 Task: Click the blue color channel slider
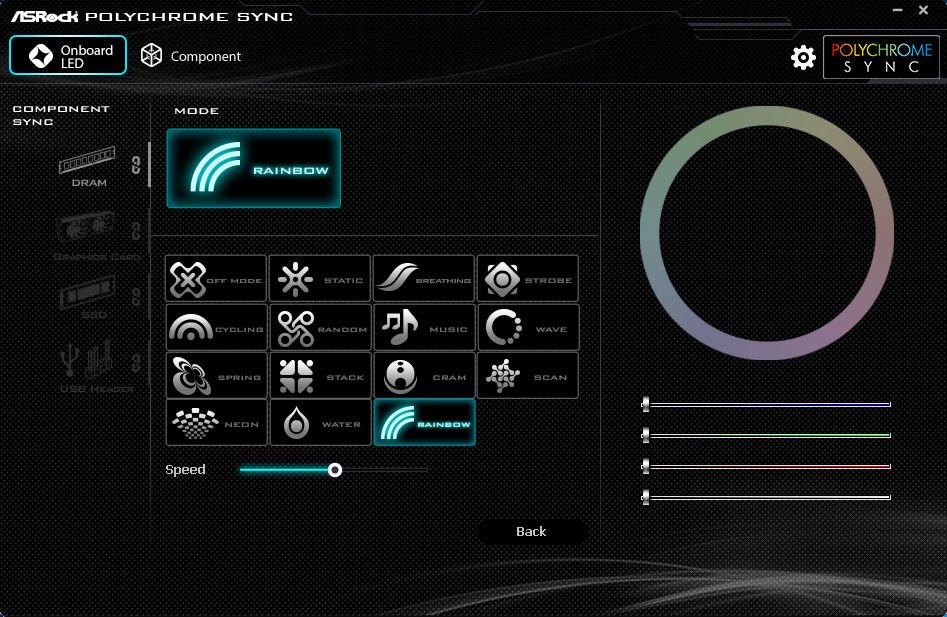coord(766,404)
